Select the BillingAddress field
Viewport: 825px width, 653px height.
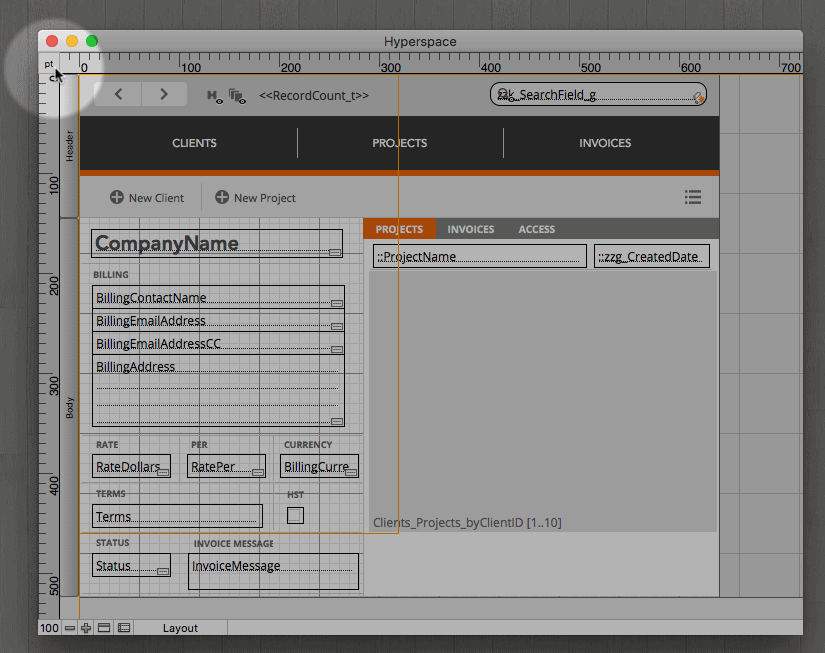tap(218, 390)
